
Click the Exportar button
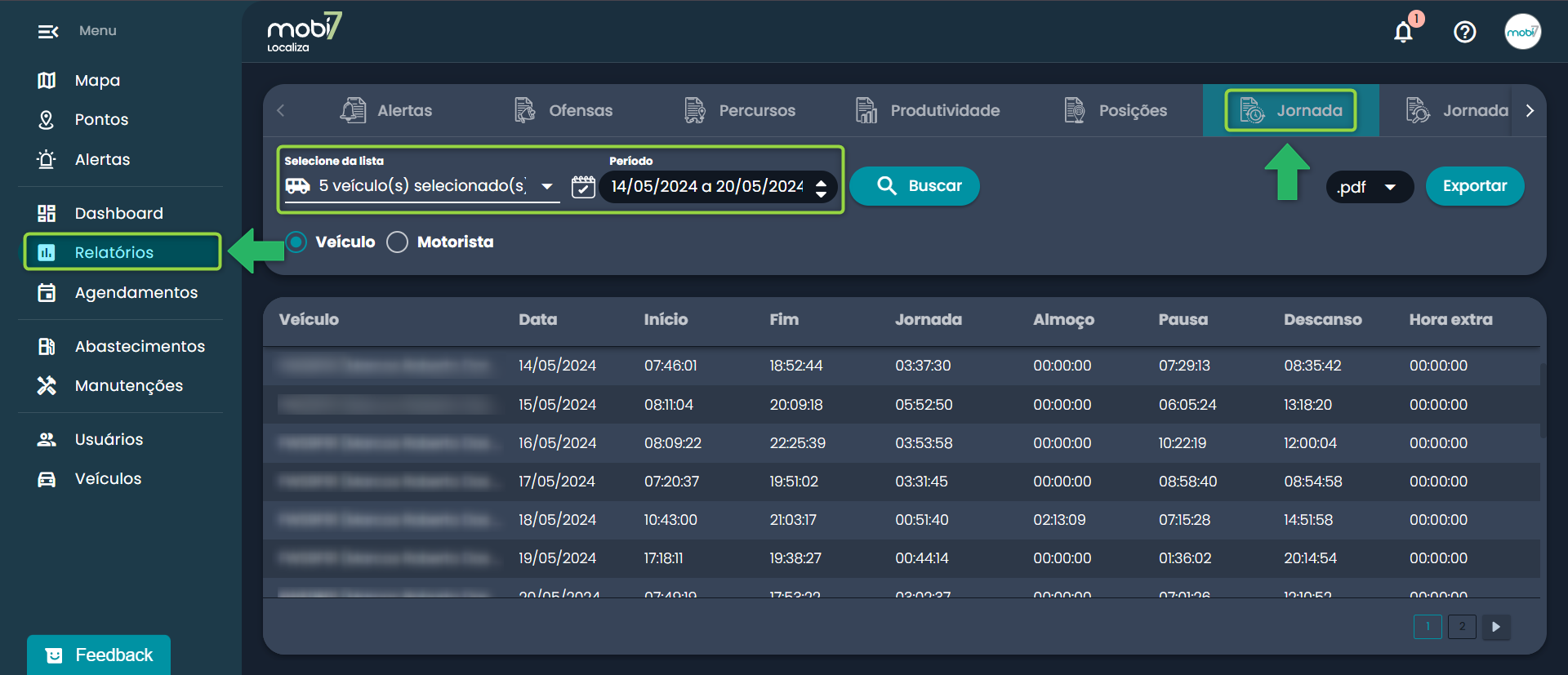pyautogui.click(x=1475, y=186)
